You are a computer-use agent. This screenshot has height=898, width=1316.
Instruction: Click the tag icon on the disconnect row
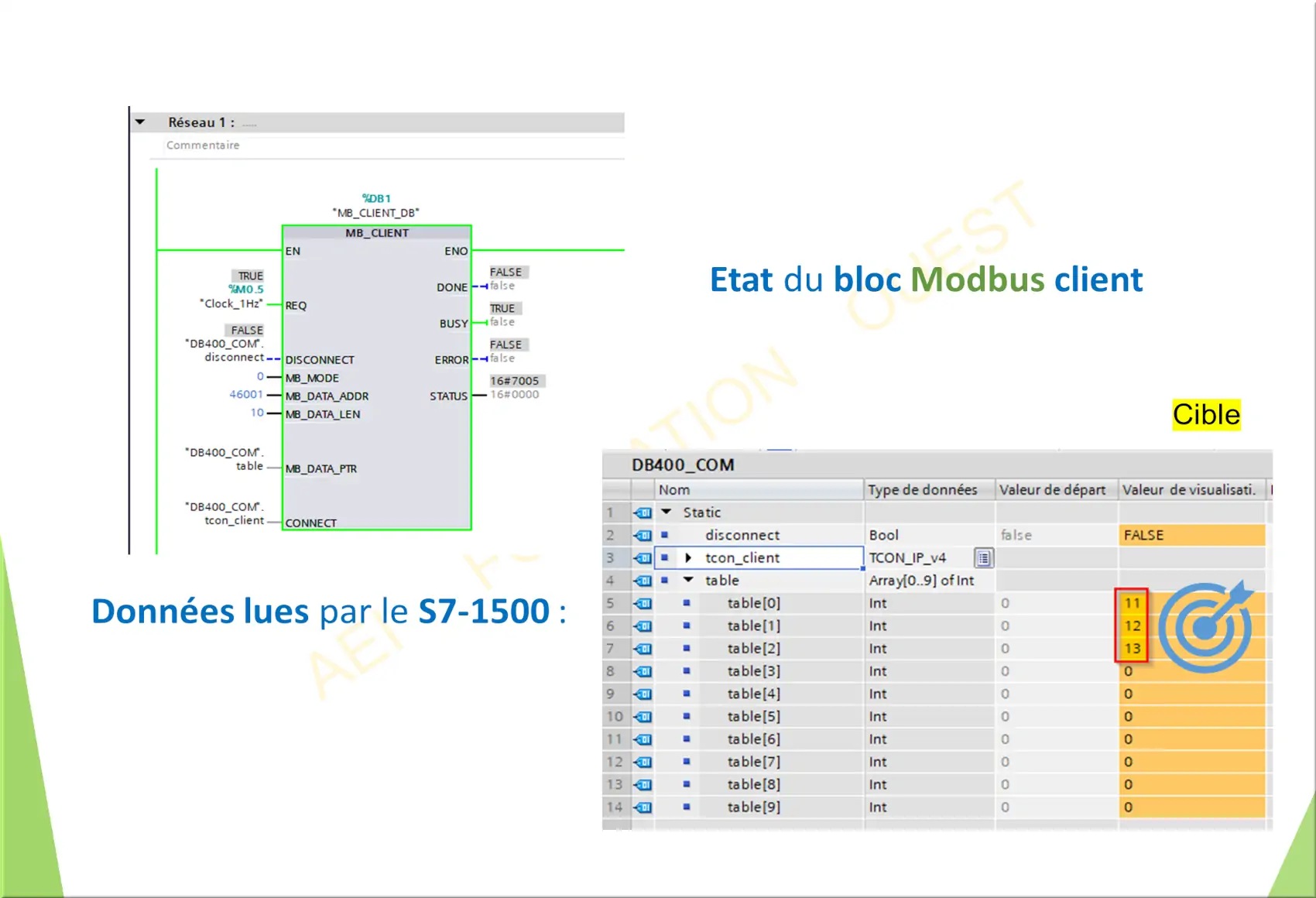coord(643,535)
